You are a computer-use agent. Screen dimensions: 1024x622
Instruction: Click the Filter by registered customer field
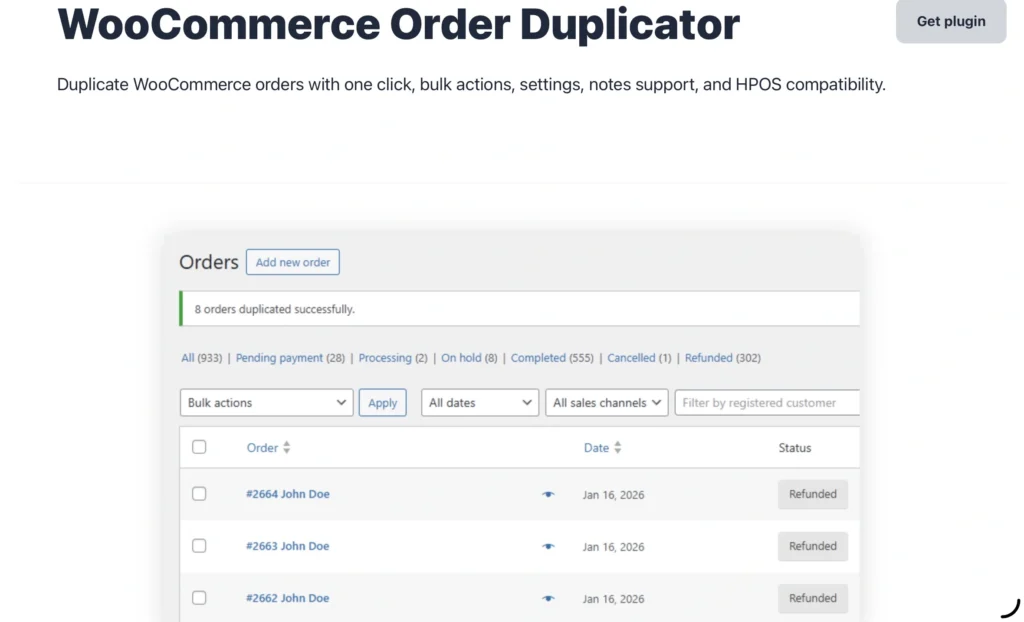(766, 403)
